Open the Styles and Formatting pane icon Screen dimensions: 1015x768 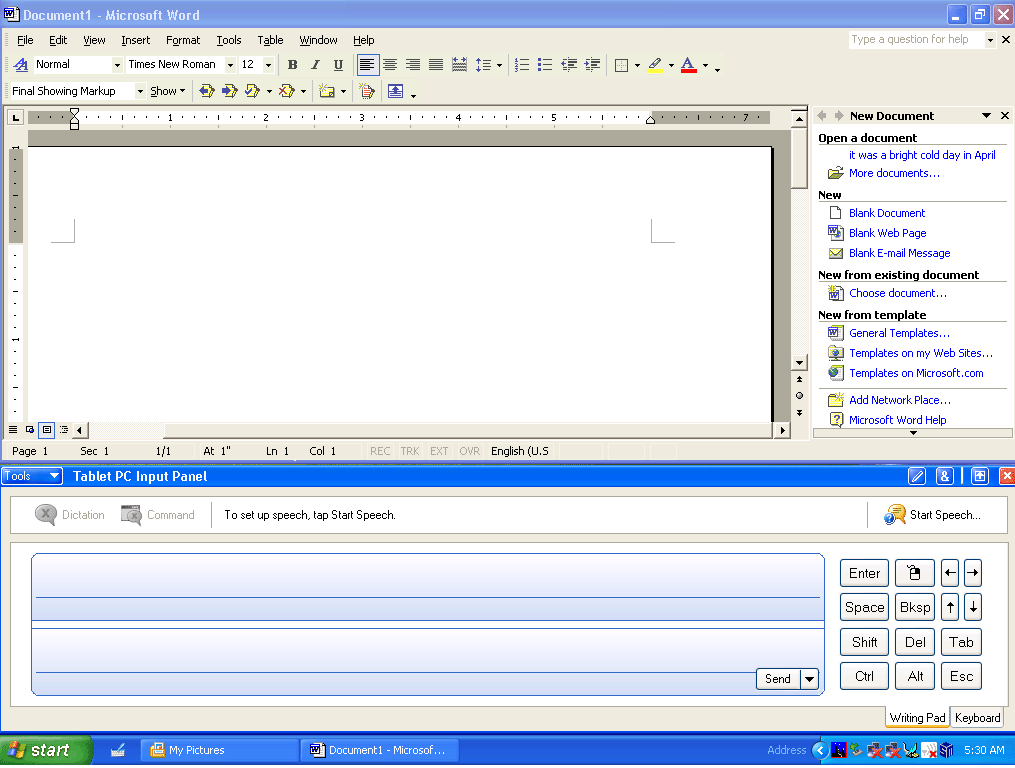[21, 65]
